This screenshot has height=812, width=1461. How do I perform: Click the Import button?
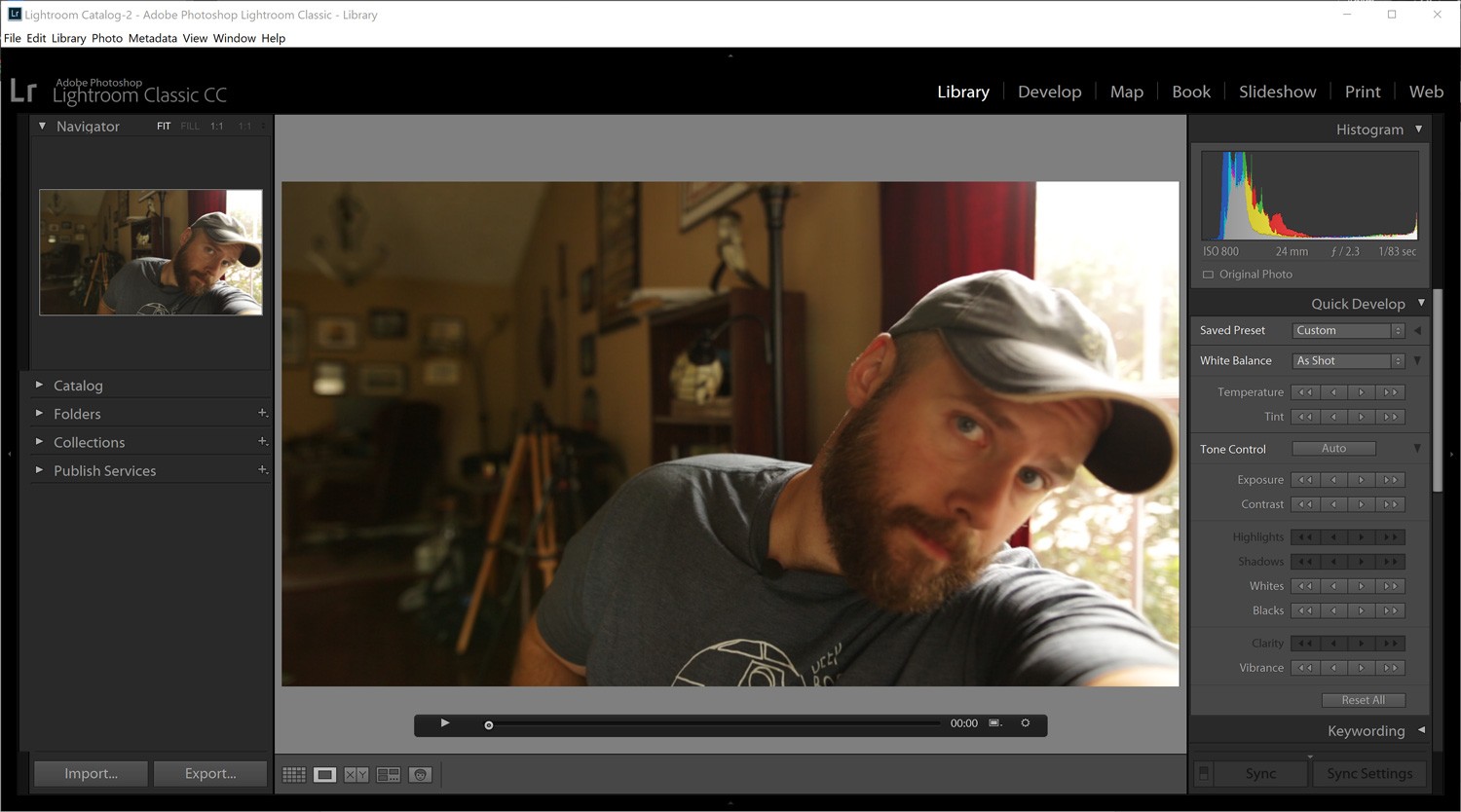pyautogui.click(x=90, y=773)
